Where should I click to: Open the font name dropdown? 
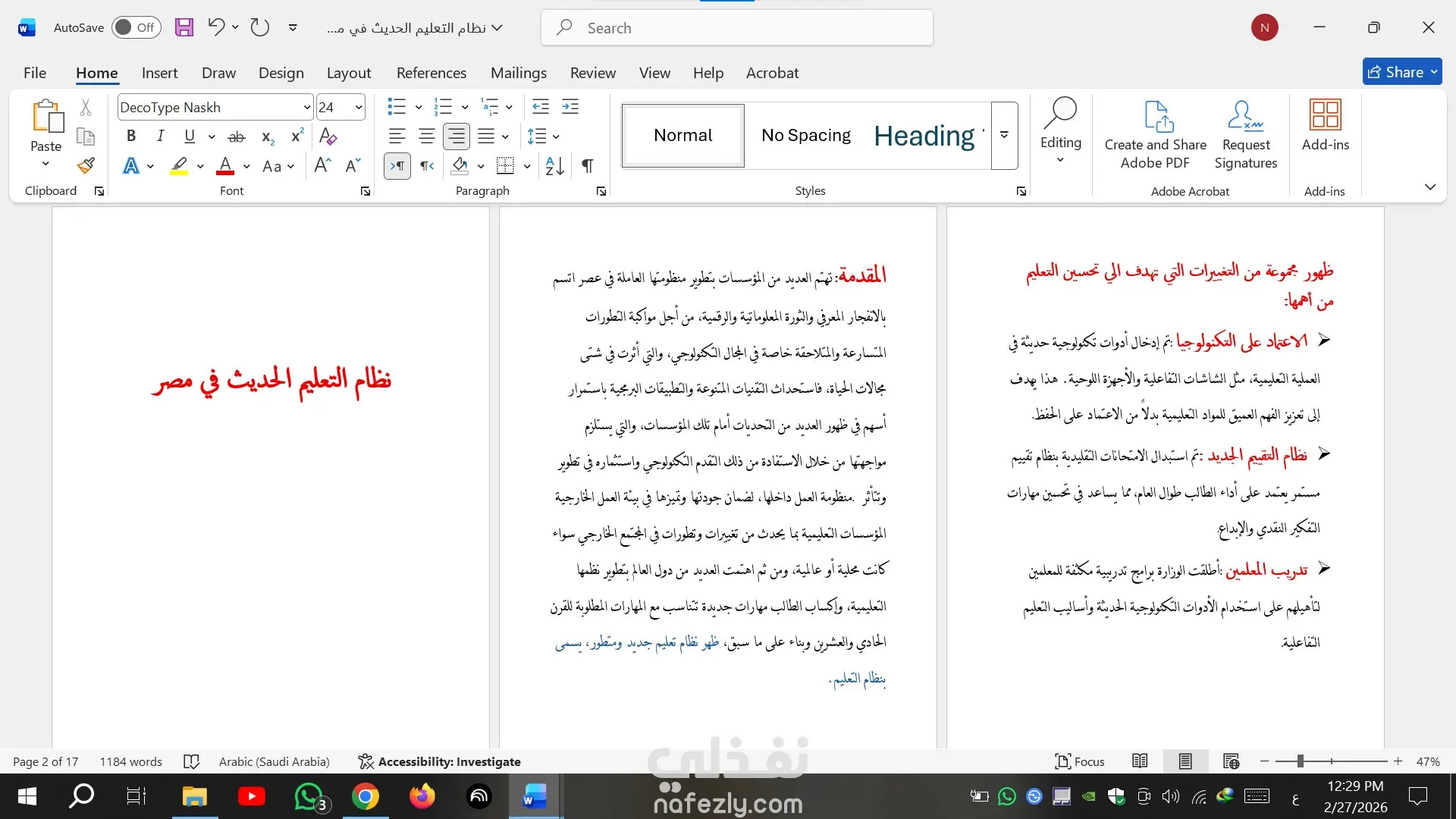coord(306,108)
